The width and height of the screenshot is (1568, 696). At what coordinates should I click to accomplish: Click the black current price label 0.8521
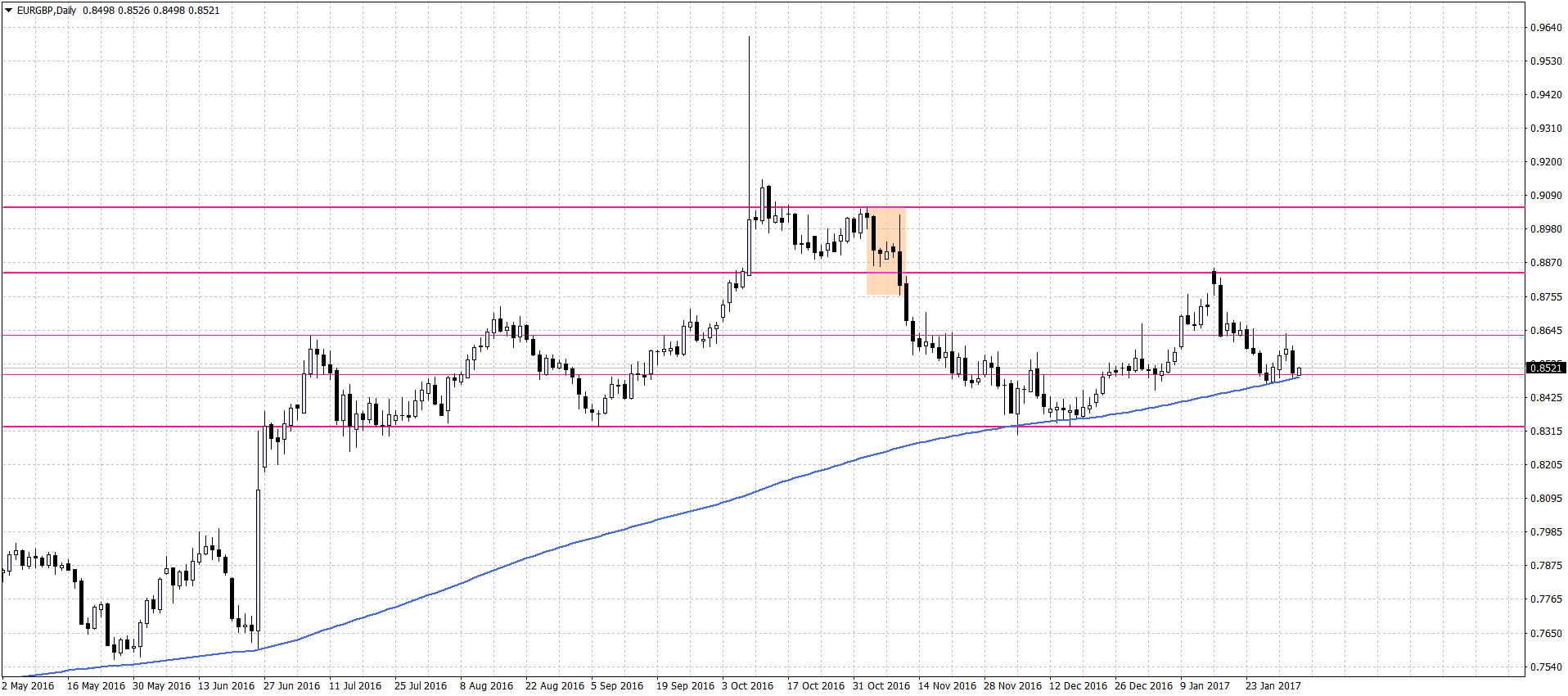click(x=1546, y=368)
